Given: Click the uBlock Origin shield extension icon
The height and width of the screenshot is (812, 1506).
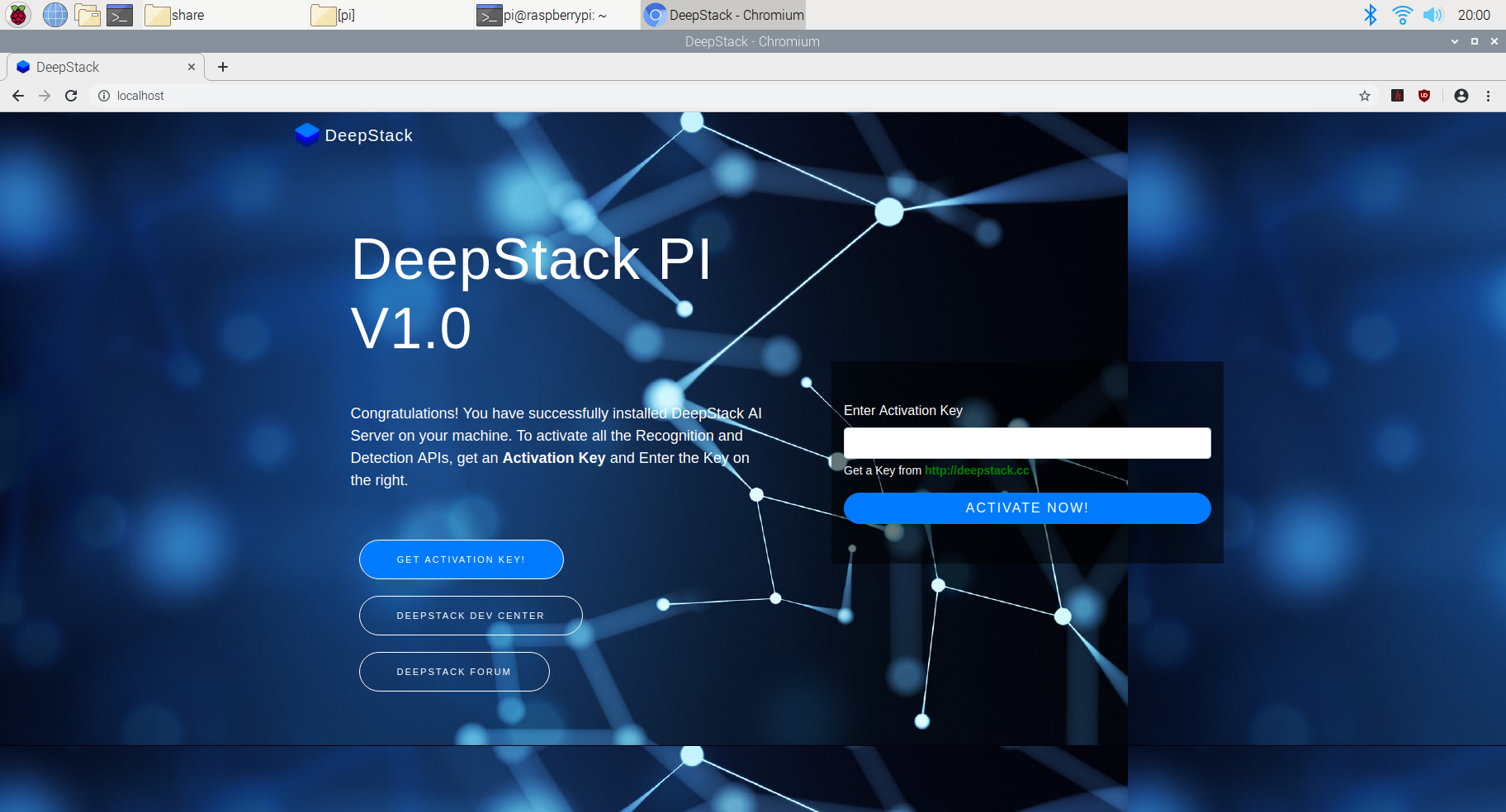Looking at the screenshot, I should (1424, 96).
